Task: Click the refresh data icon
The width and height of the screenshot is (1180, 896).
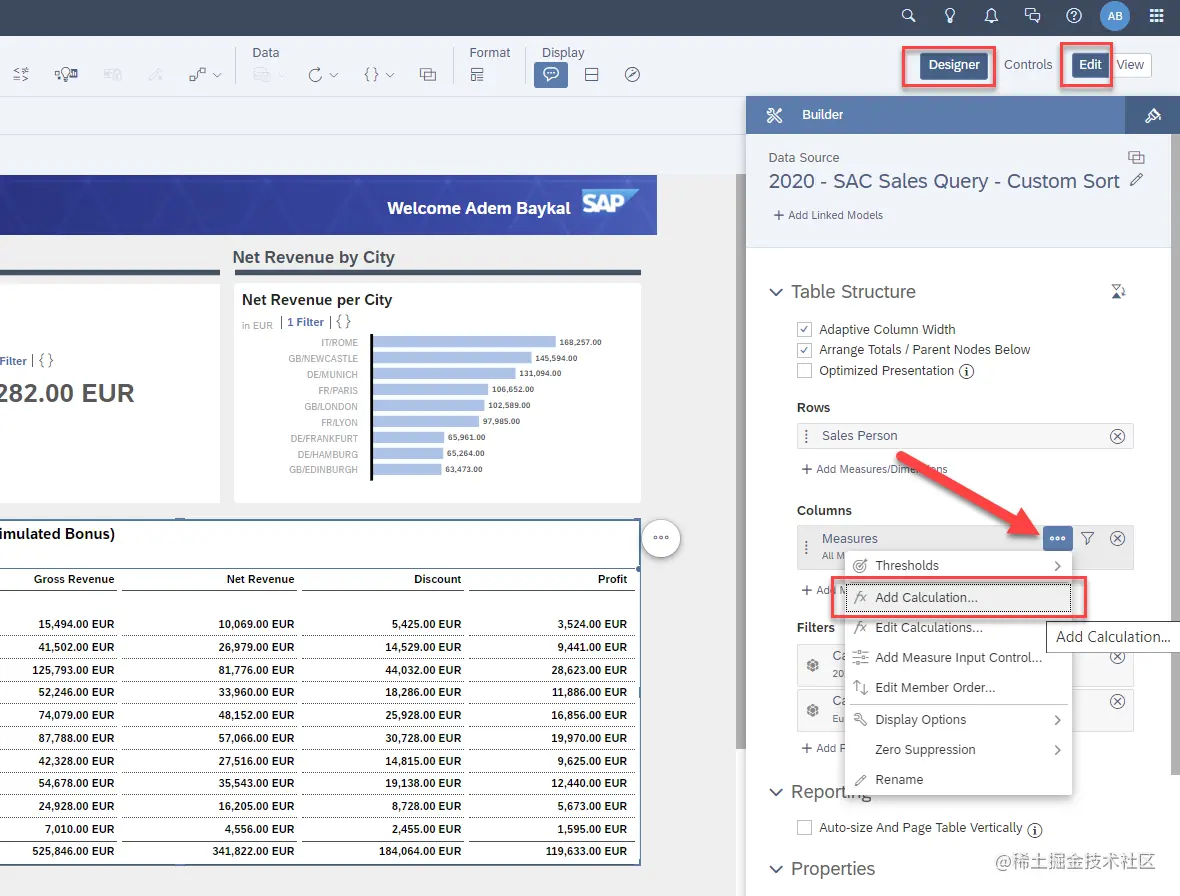Action: 315,74
